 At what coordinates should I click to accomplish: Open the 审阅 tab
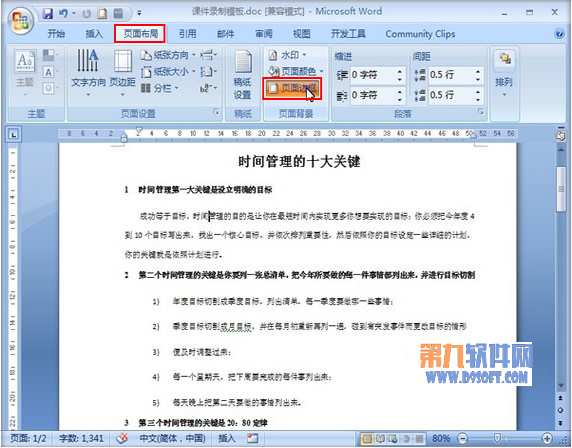tap(263, 34)
